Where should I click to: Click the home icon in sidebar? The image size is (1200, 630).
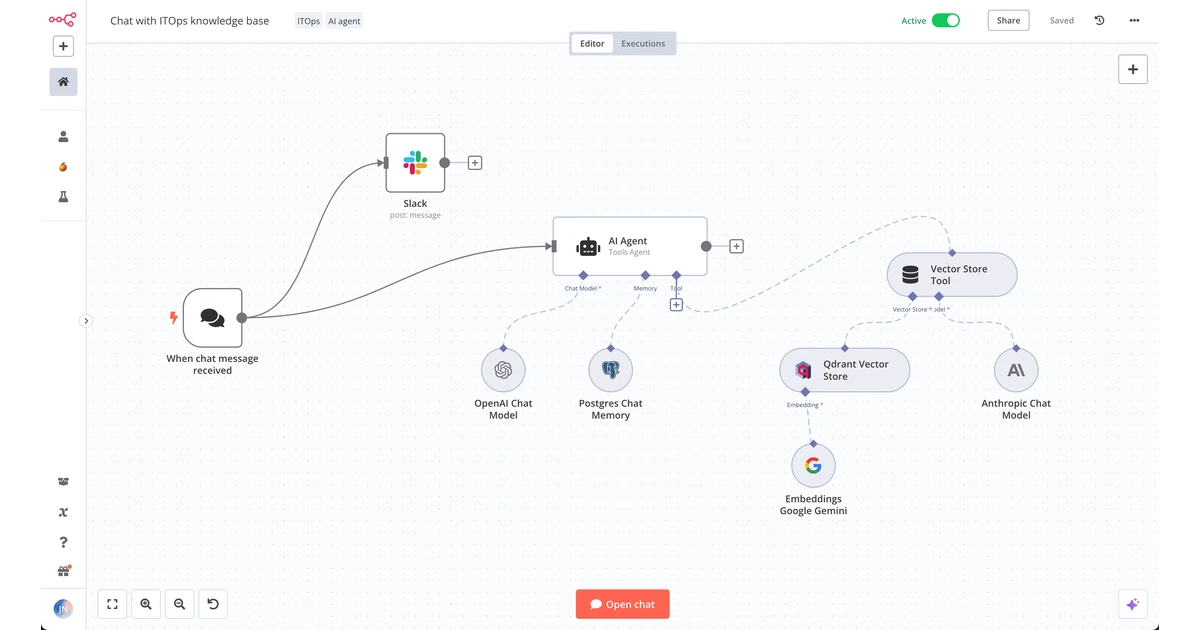(x=63, y=82)
